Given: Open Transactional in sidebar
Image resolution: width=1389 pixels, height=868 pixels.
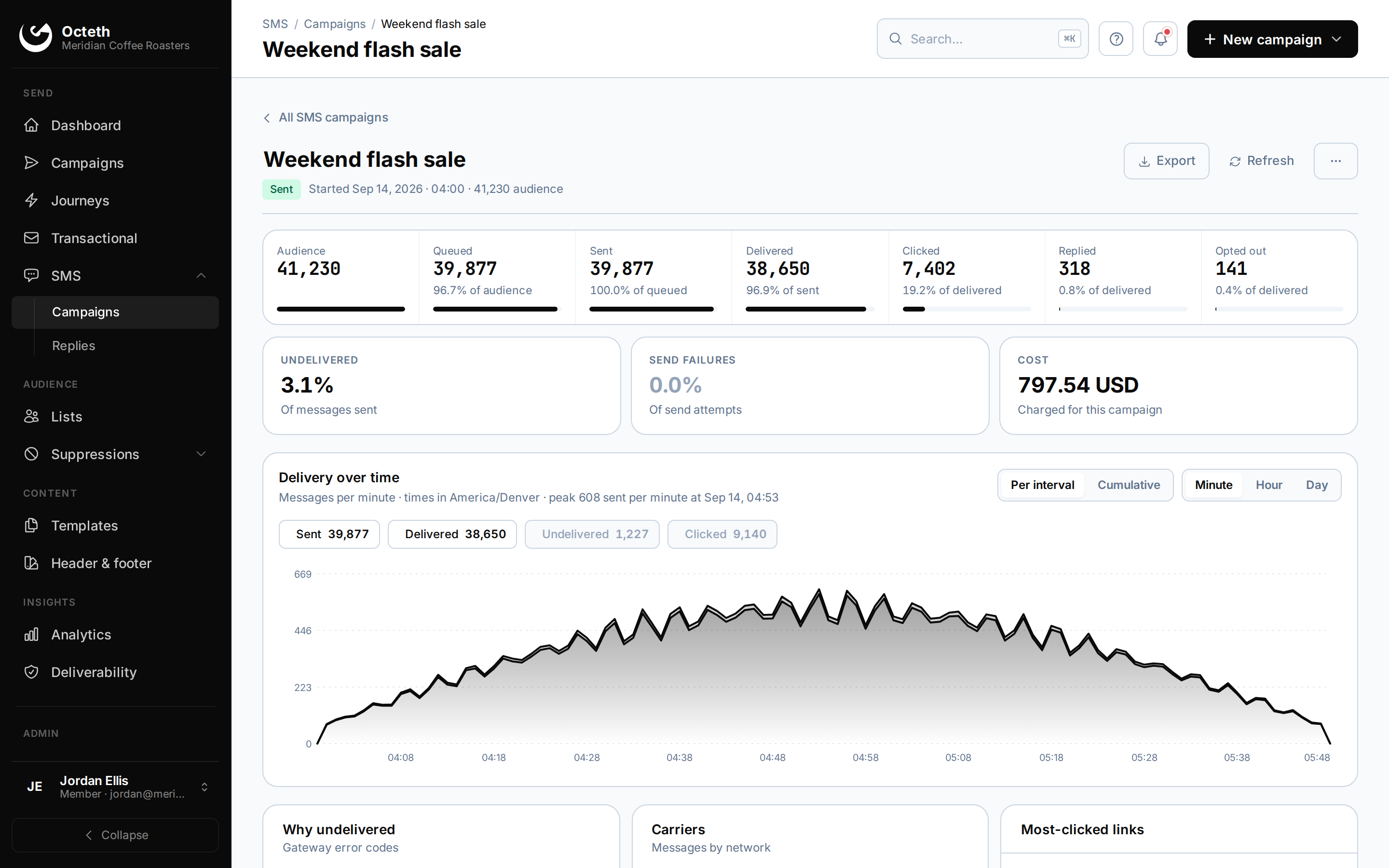Looking at the screenshot, I should (x=115, y=238).
